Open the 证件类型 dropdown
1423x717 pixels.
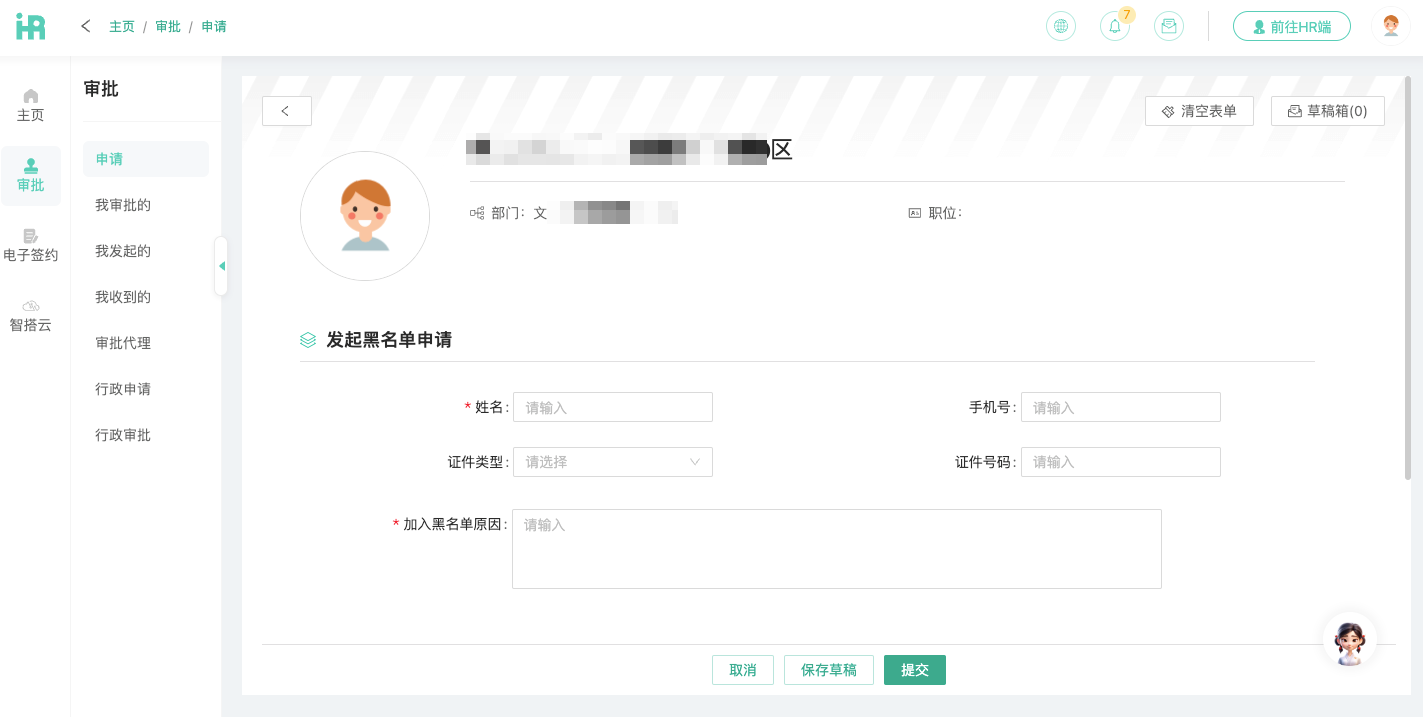coord(613,462)
